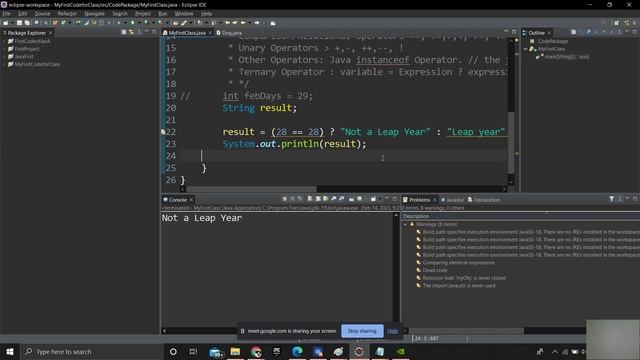Show hidden icons in the system tray

pos(555,351)
